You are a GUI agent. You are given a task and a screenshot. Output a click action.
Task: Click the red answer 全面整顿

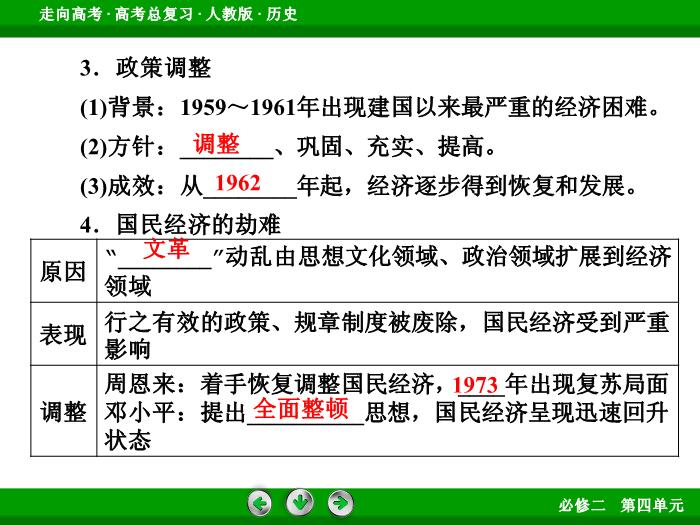tap(301, 409)
